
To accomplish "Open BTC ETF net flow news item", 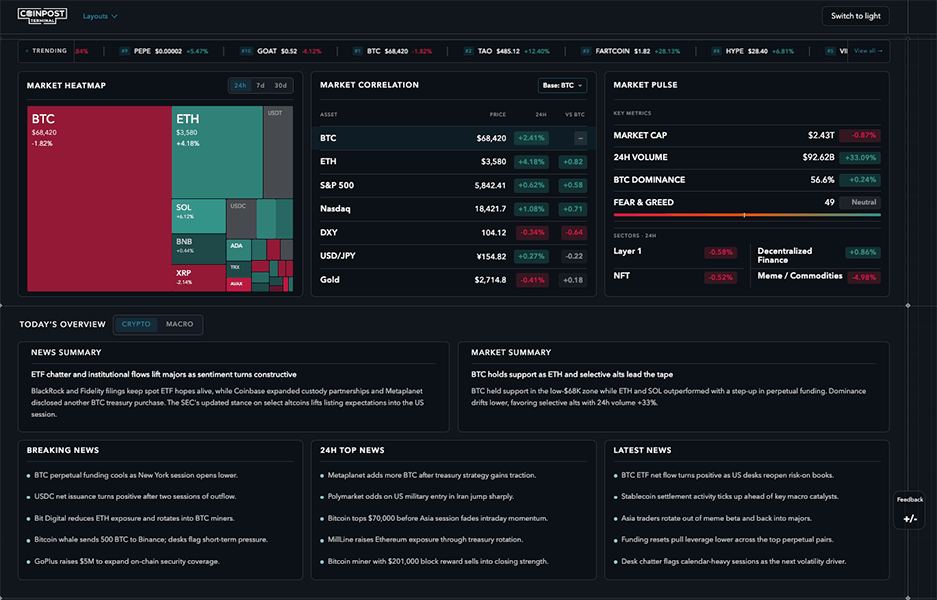I will [727, 475].
